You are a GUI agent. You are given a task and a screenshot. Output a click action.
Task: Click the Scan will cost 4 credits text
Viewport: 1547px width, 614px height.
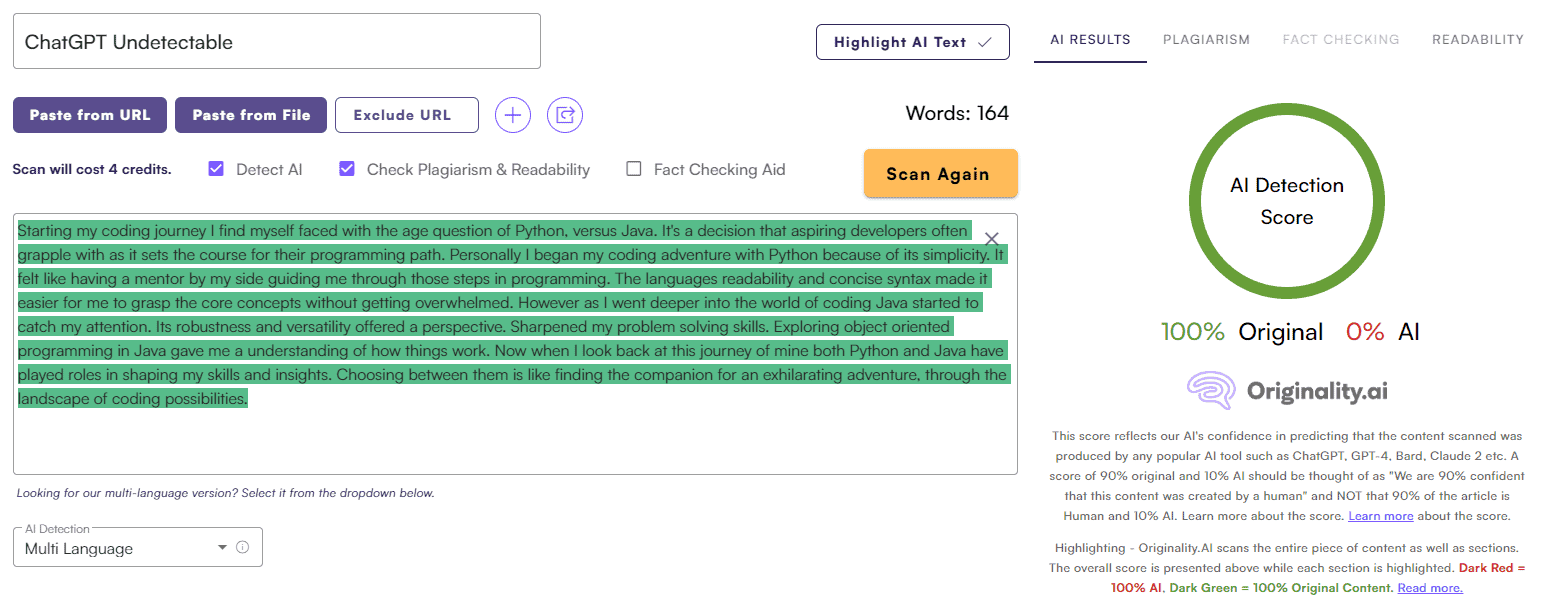[92, 169]
